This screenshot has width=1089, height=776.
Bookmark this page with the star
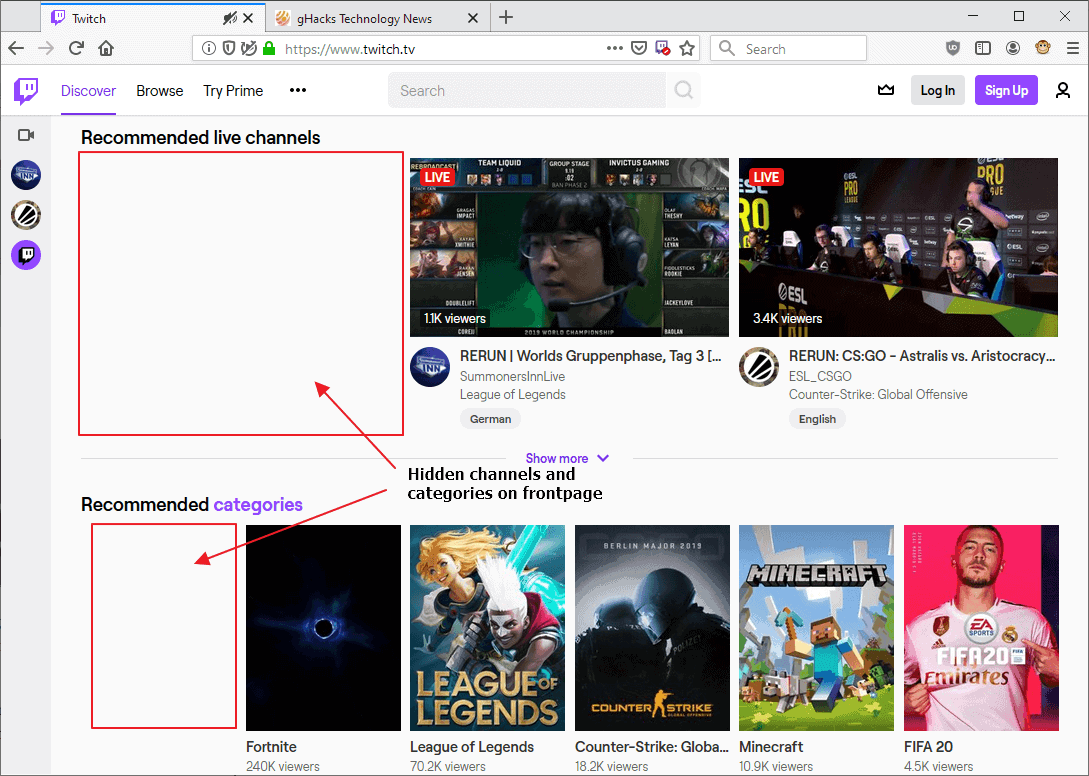tap(687, 49)
